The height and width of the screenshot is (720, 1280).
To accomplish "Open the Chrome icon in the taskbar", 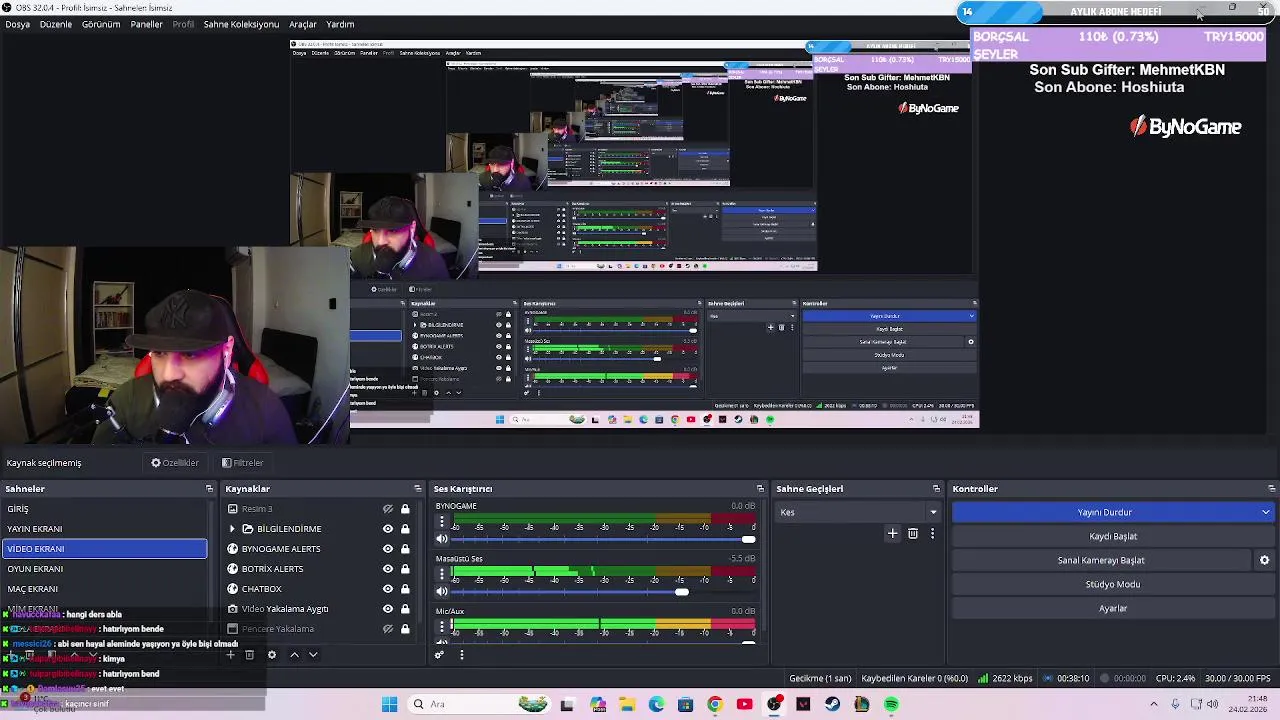I will point(714,704).
